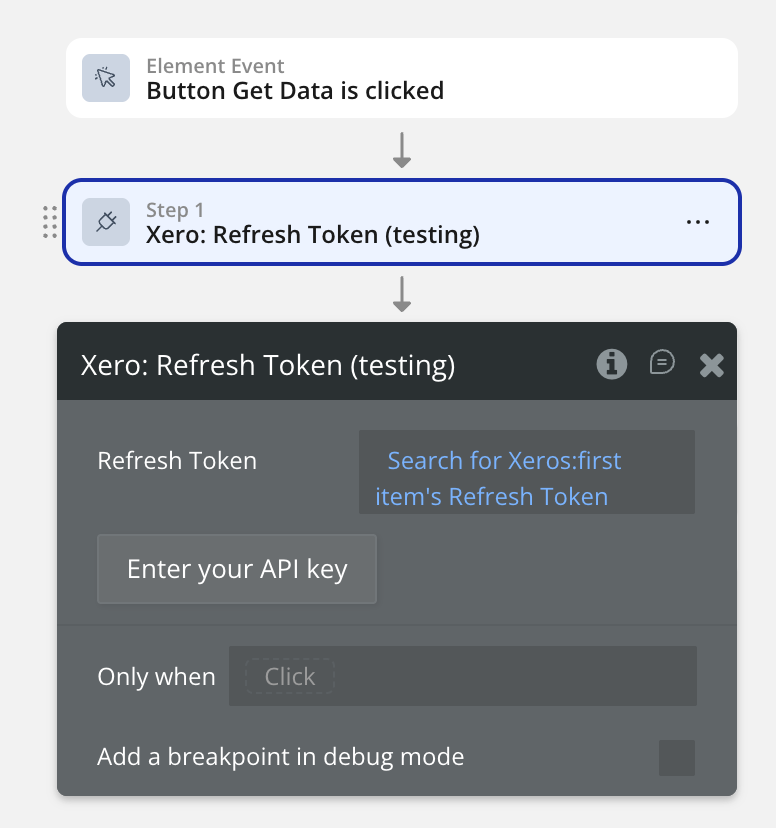Click the "Refresh Token" field label
Screen dimensions: 776x828
[x=177, y=461]
